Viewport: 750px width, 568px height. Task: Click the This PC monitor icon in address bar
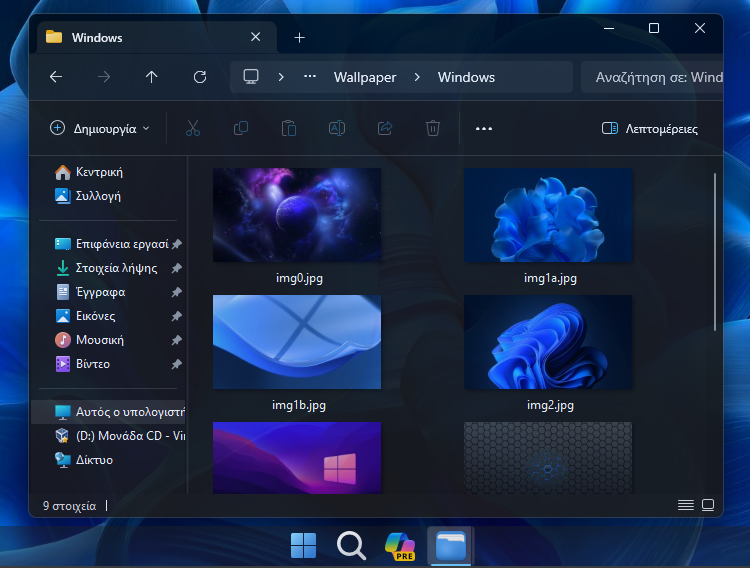click(251, 77)
